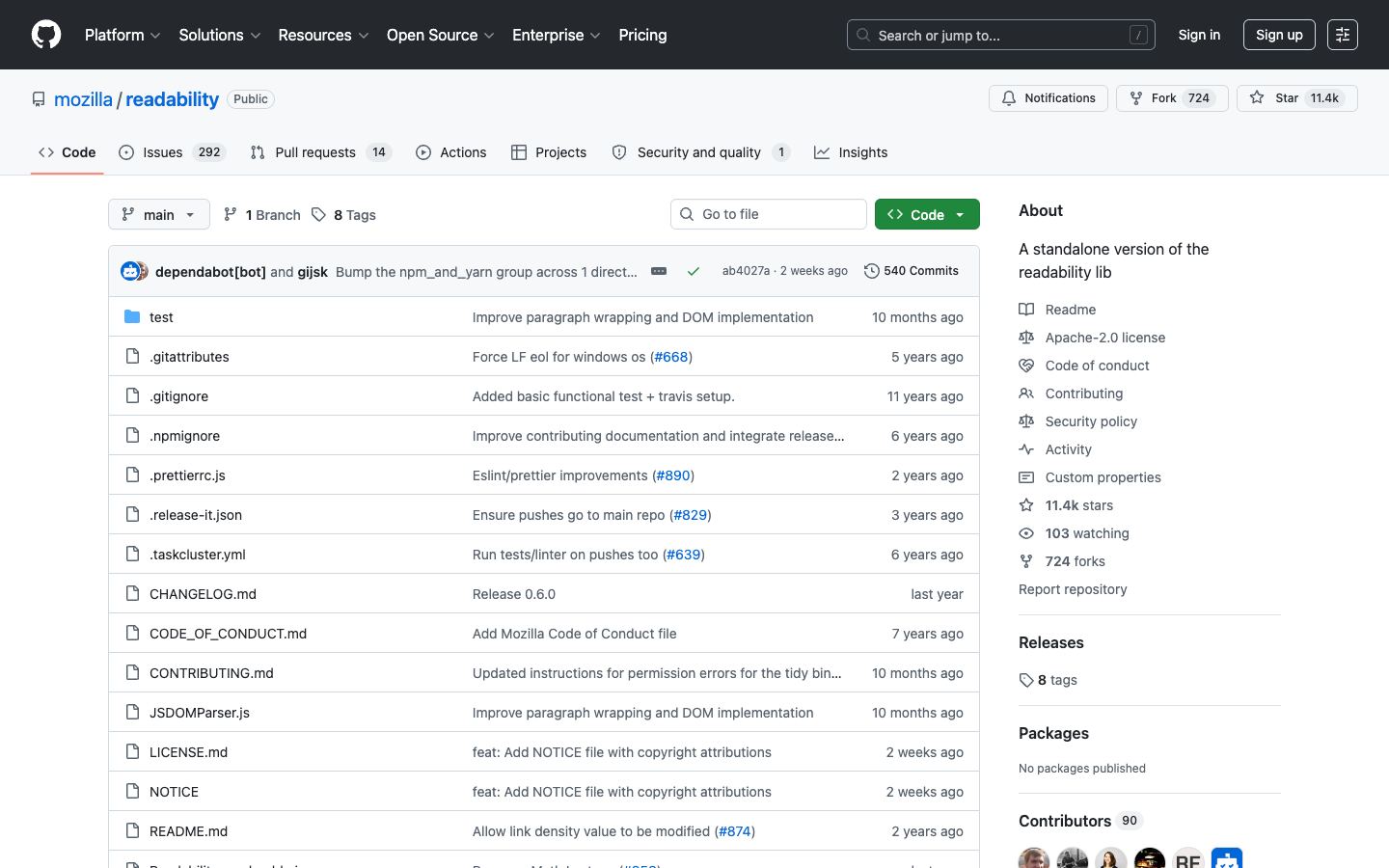Image resolution: width=1389 pixels, height=868 pixels.
Task: Open commit hash ab4027a
Action: tap(746, 271)
